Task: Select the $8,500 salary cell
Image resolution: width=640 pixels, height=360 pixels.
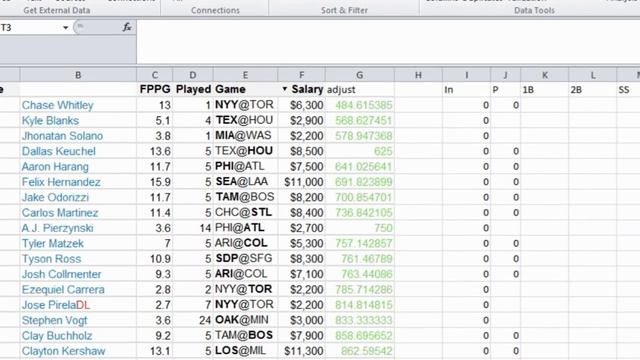Action: [x=302, y=151]
